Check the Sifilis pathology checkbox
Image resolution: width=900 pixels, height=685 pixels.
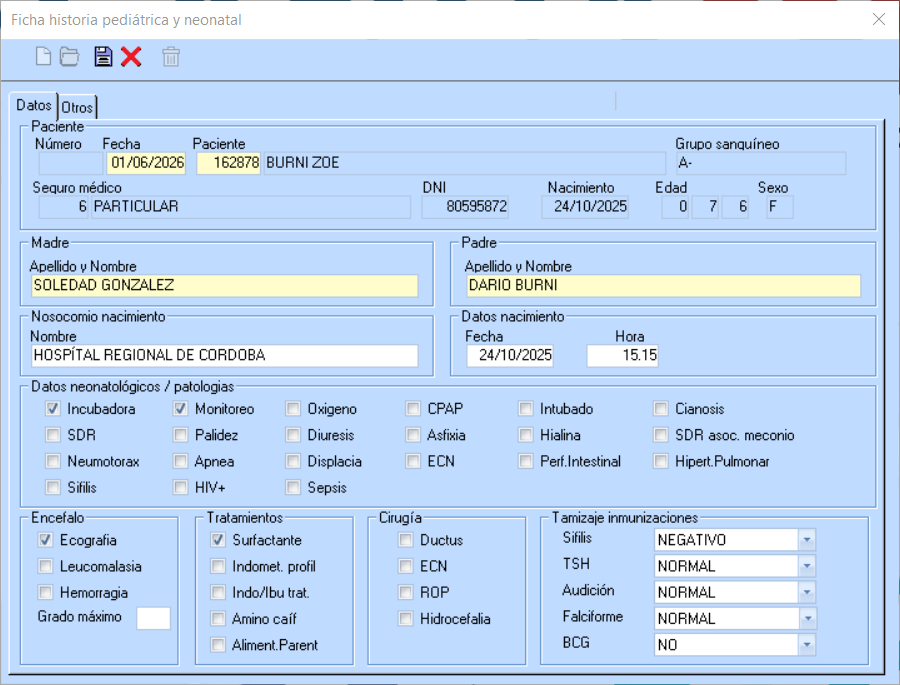coord(53,487)
